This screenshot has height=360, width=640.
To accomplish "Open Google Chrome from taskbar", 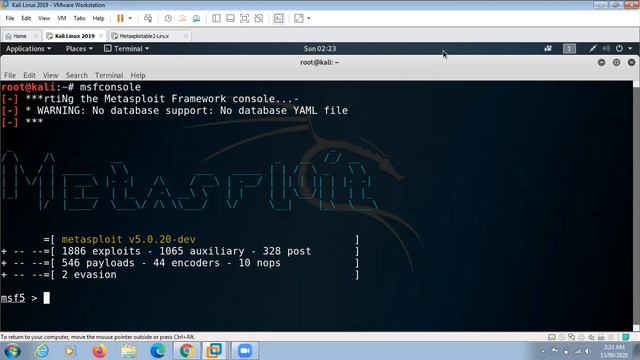I will 187,351.
